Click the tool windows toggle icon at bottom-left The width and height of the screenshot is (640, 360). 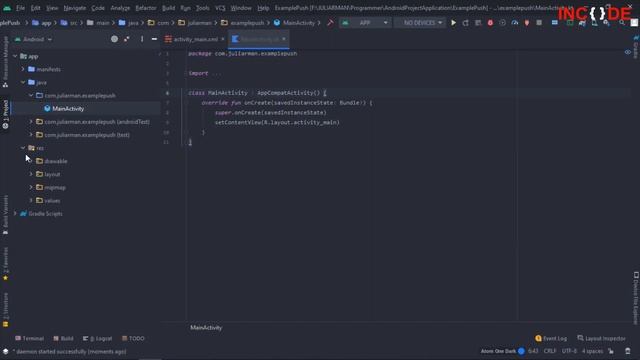pos(5,351)
